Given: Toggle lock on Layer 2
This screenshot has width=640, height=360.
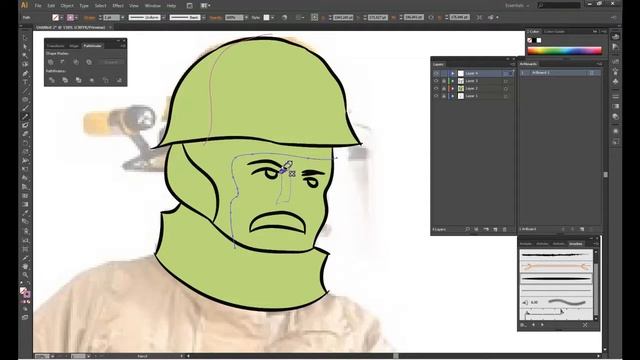Looking at the screenshot, I should coord(444,88).
